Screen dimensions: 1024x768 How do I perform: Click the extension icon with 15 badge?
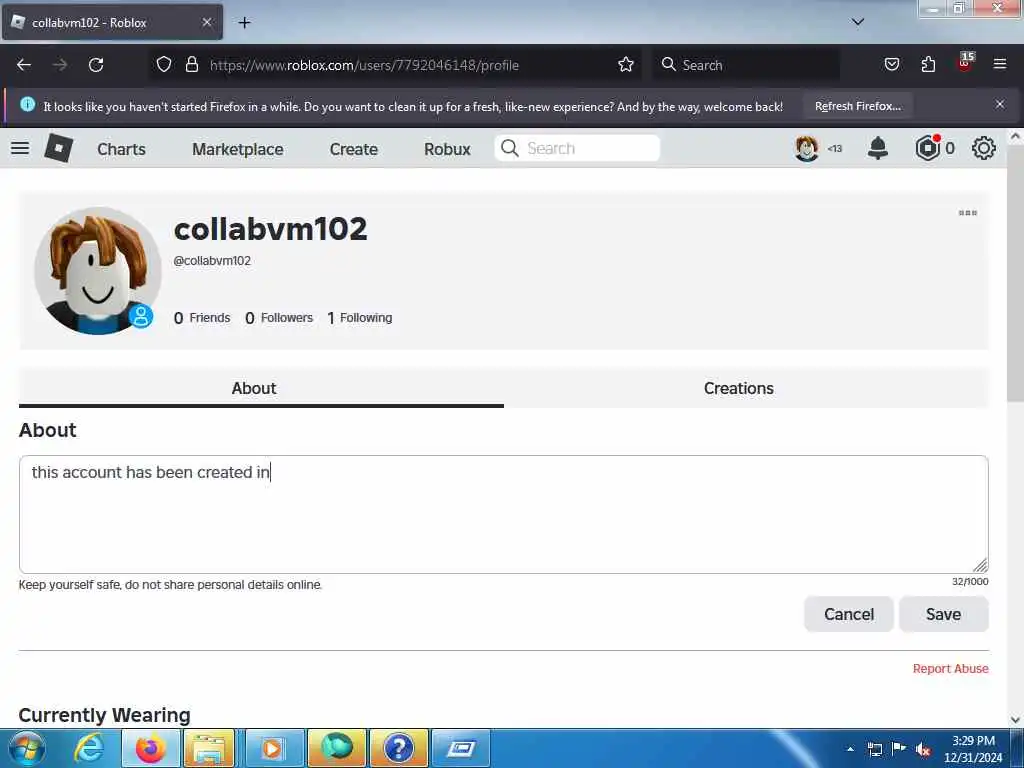pos(965,63)
